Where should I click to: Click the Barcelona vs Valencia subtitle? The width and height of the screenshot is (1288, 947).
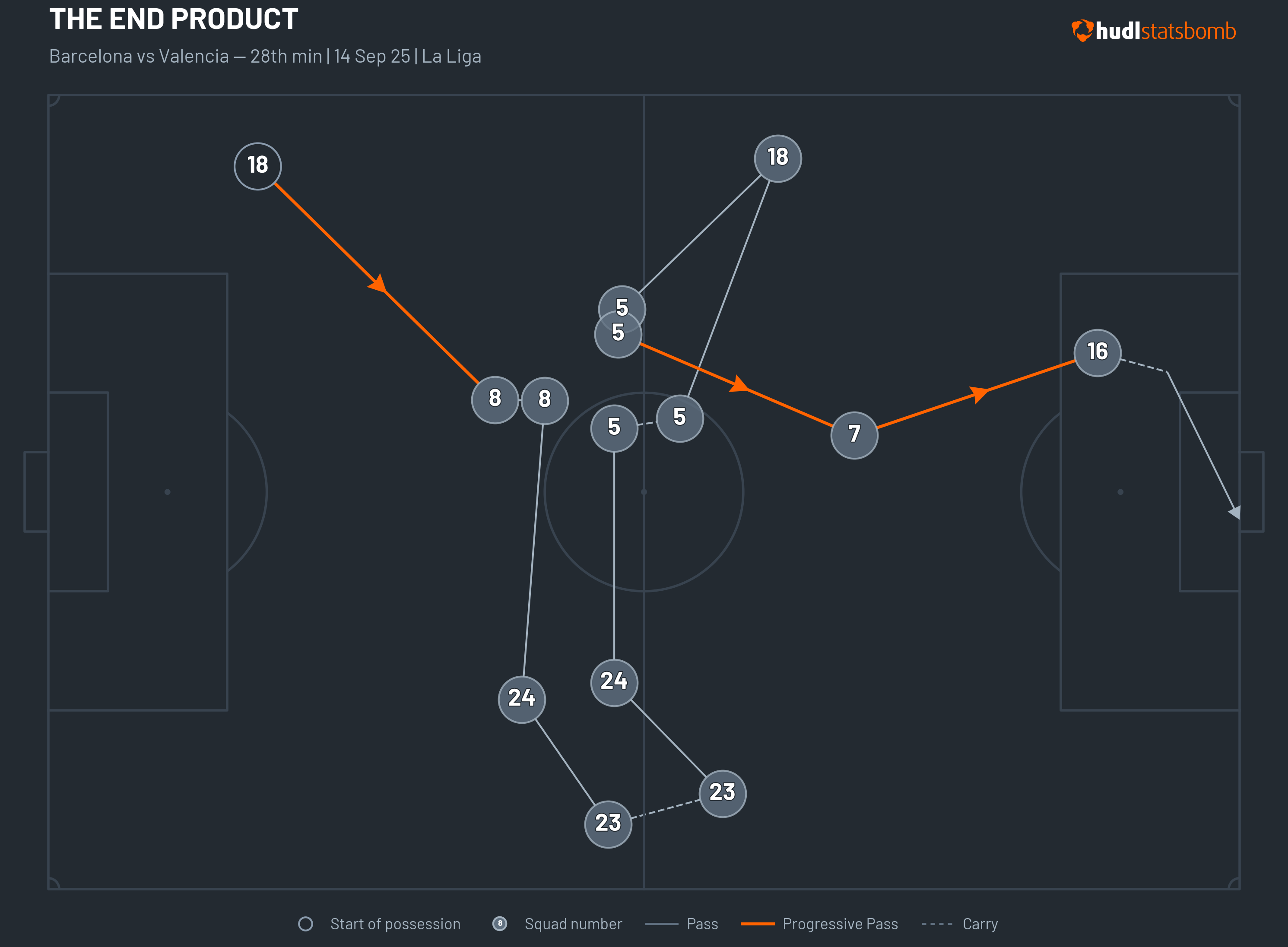265,56
